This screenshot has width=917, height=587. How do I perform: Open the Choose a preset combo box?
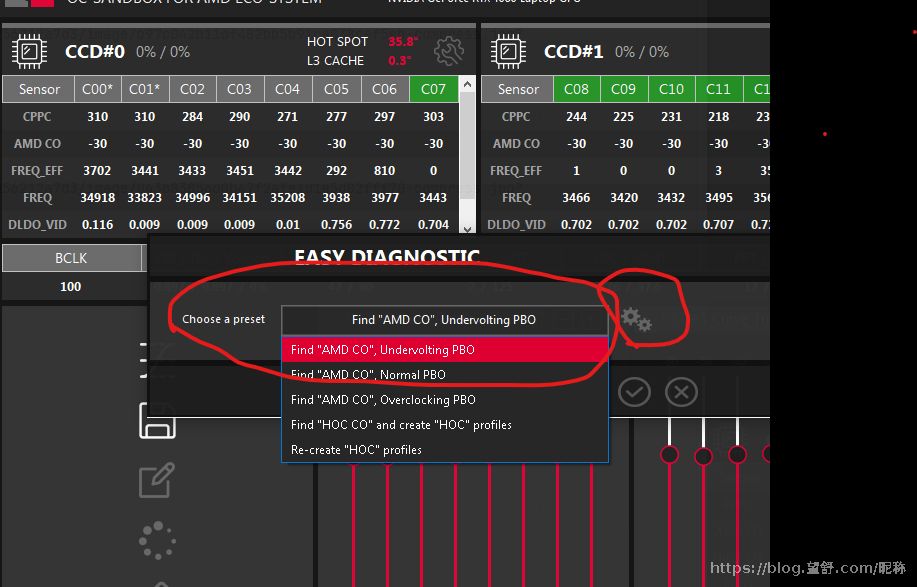pyautogui.click(x=444, y=320)
